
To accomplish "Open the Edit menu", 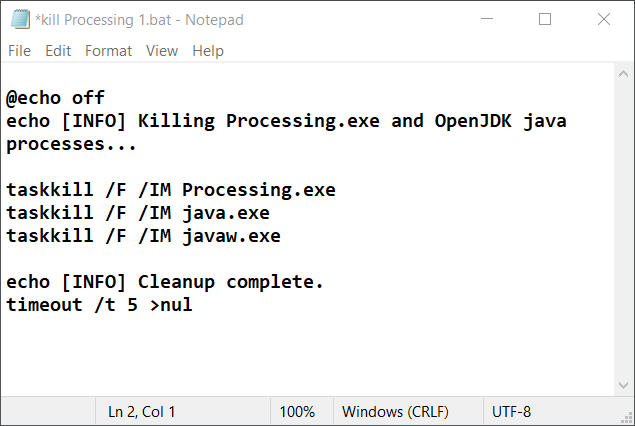I will pos(58,50).
